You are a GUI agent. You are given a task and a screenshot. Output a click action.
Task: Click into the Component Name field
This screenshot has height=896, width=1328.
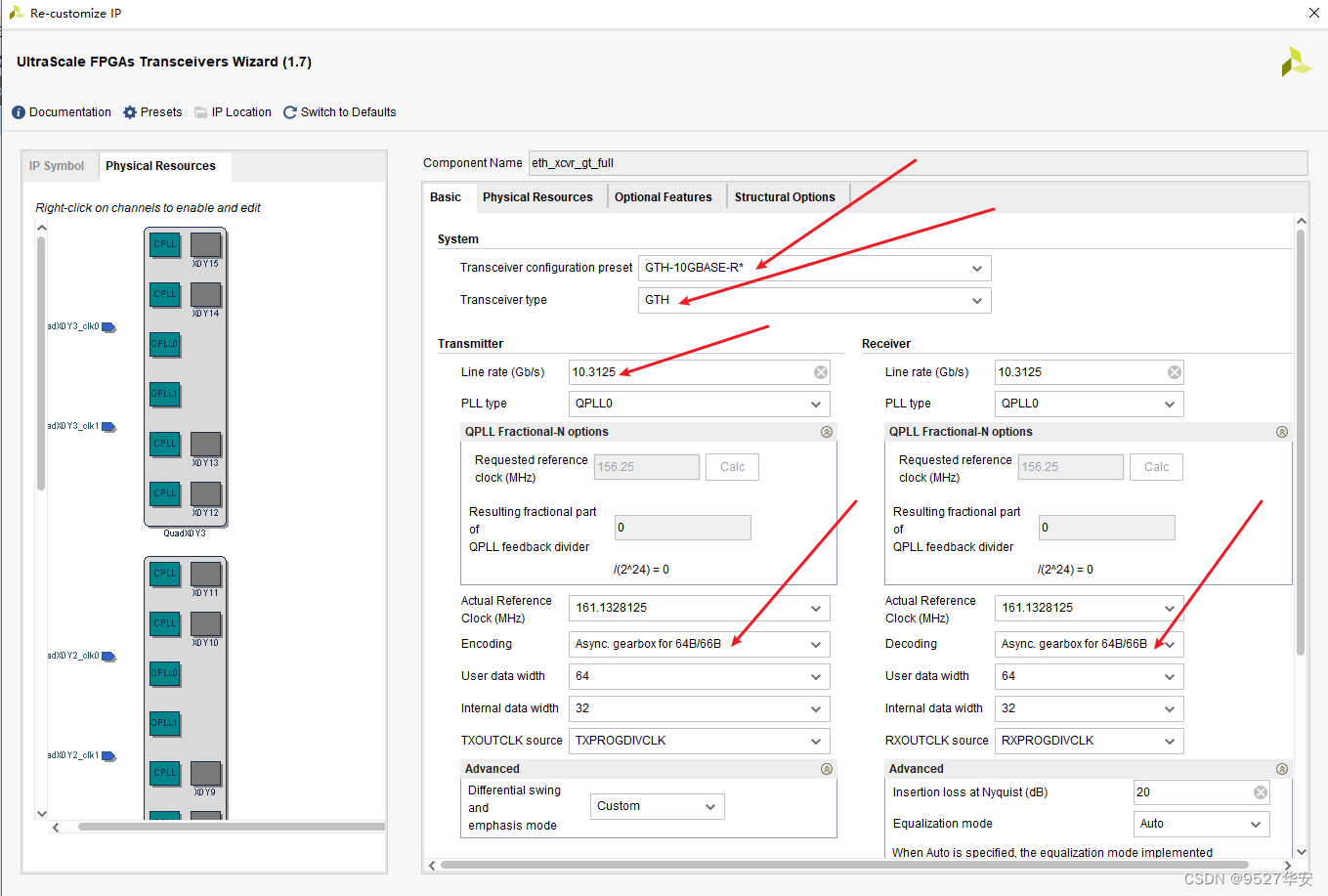pos(918,163)
